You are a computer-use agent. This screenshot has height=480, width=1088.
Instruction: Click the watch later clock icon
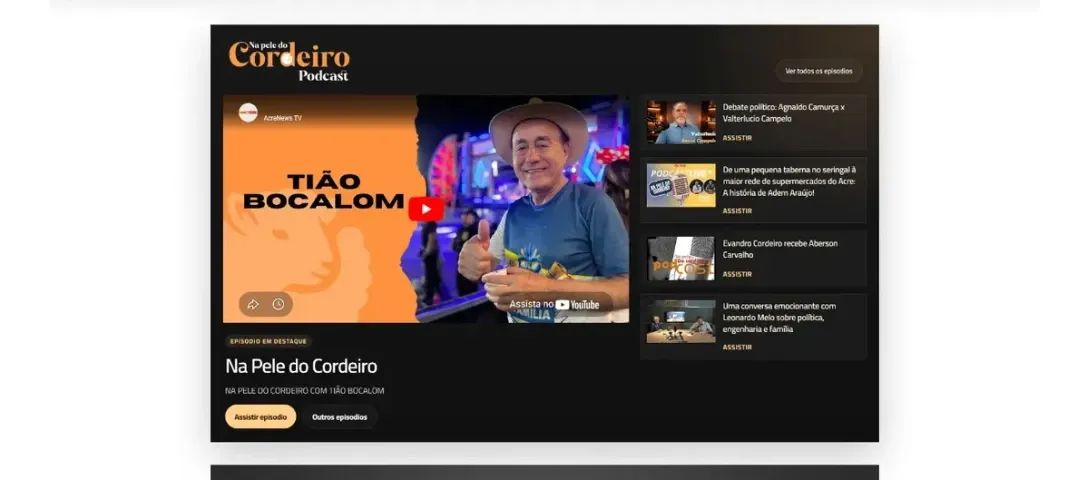278,304
